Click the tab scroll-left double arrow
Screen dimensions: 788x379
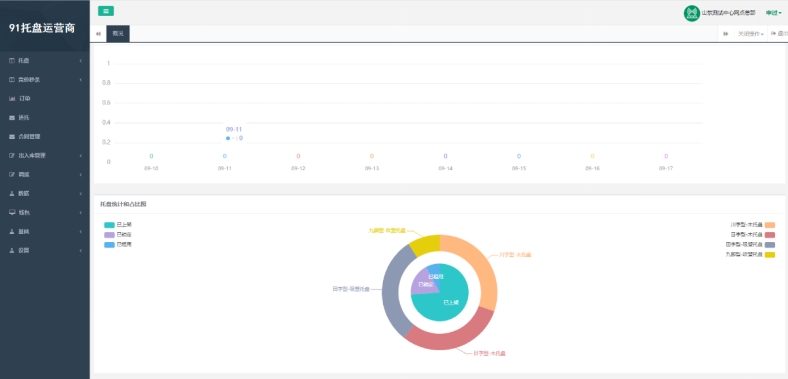[x=98, y=34]
